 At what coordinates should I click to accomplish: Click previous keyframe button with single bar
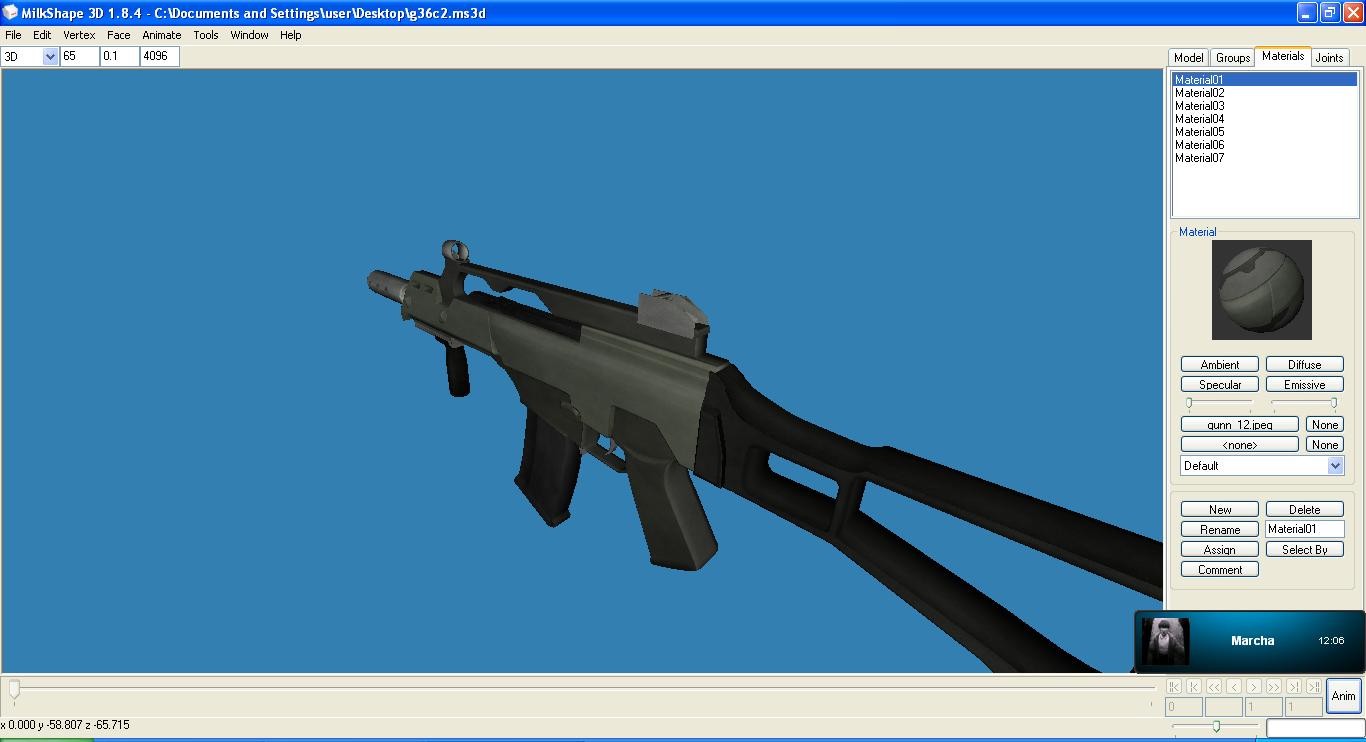(x=1194, y=687)
